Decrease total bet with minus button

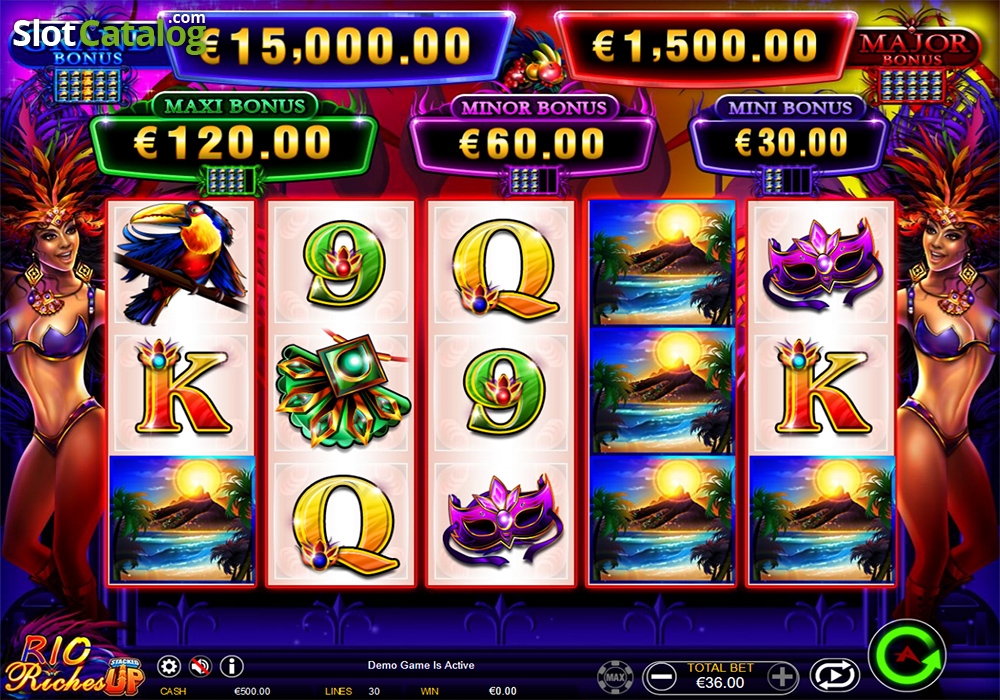[x=659, y=676]
